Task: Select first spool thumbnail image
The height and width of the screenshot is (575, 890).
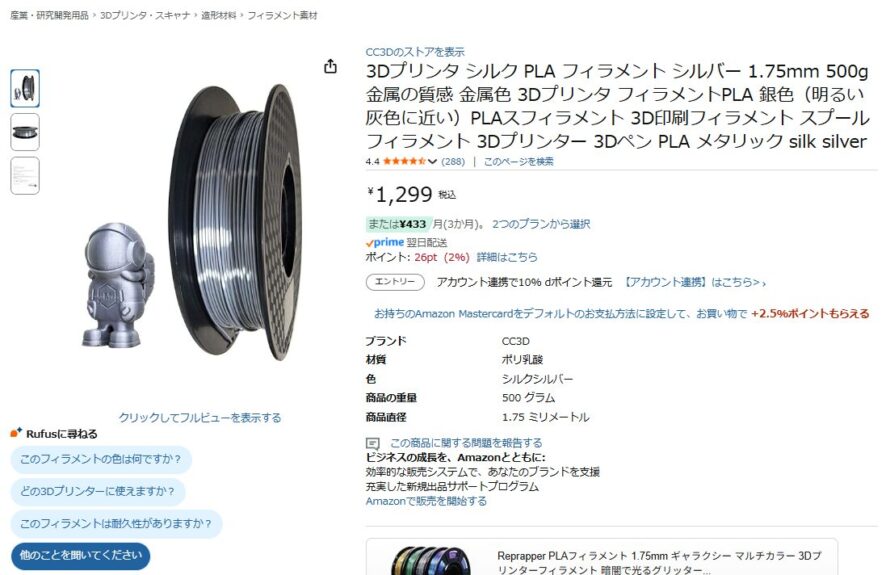Action: (25, 89)
